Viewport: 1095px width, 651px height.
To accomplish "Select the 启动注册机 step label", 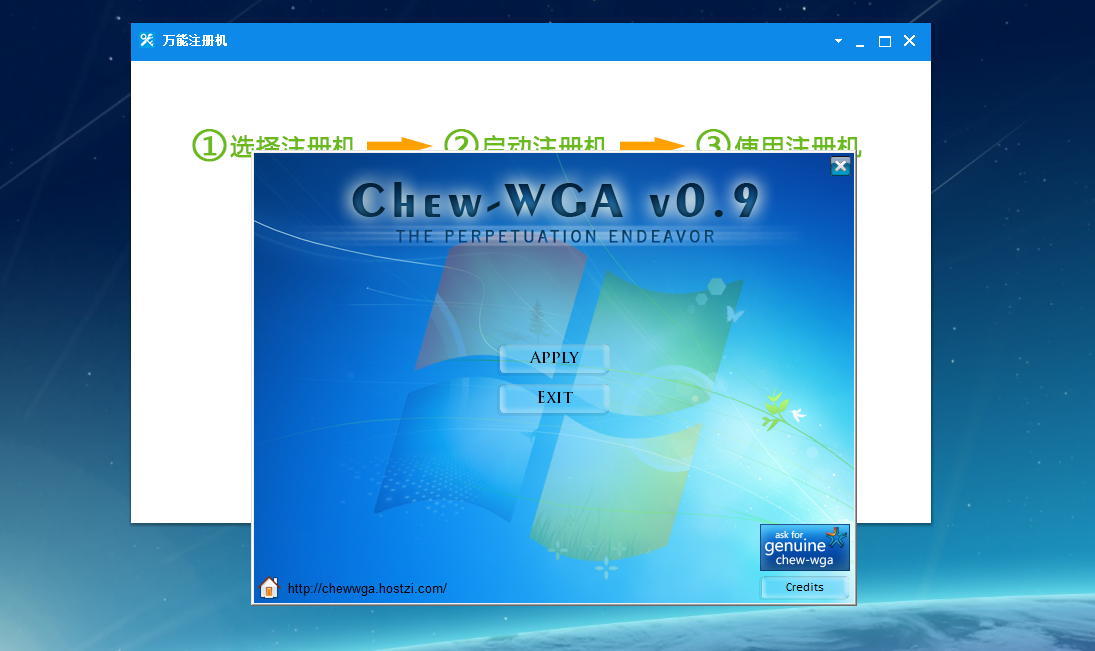I will tap(543, 146).
